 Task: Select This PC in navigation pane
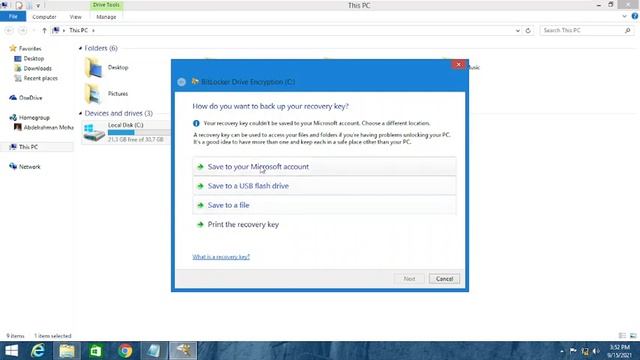(28, 147)
